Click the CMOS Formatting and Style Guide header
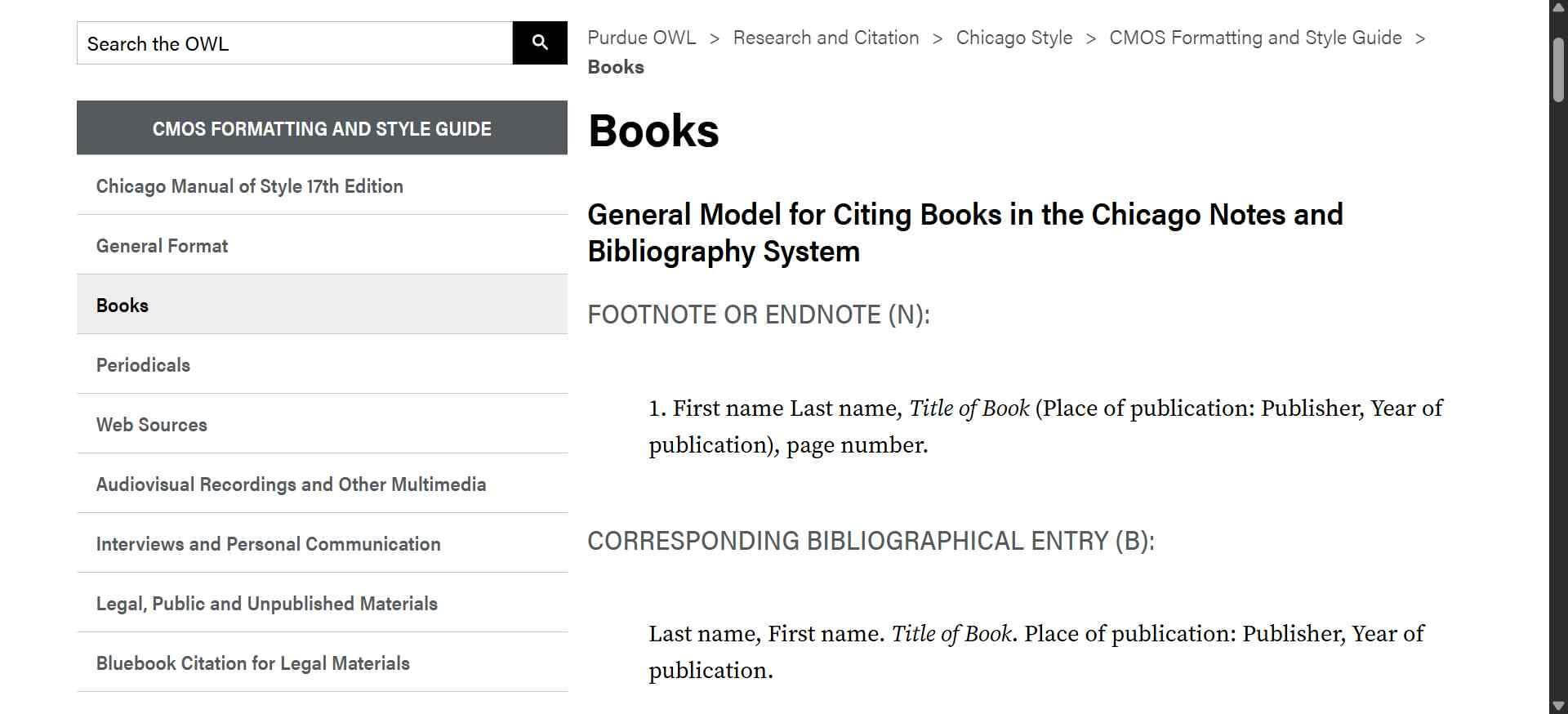Screen dimensions: 1568x714 coord(322,128)
